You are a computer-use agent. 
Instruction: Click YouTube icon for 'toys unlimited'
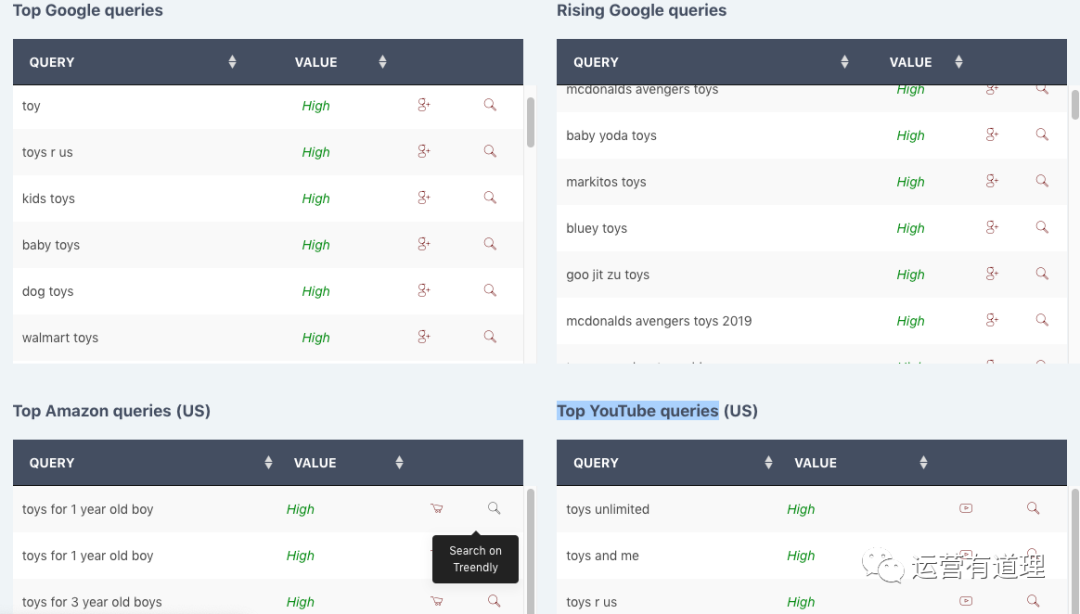[x=965, y=509]
